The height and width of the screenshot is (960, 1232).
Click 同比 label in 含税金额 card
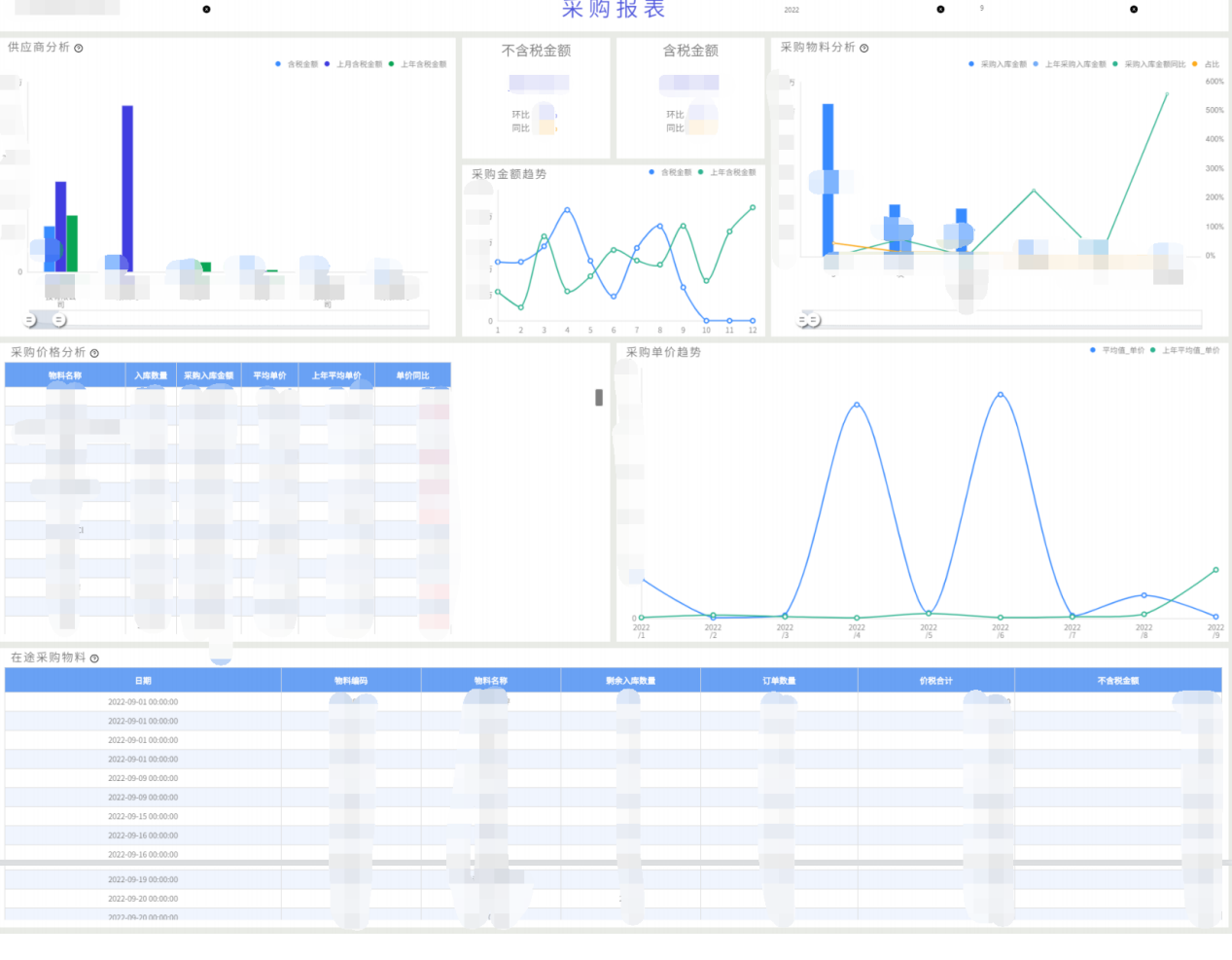pyautogui.click(x=675, y=128)
